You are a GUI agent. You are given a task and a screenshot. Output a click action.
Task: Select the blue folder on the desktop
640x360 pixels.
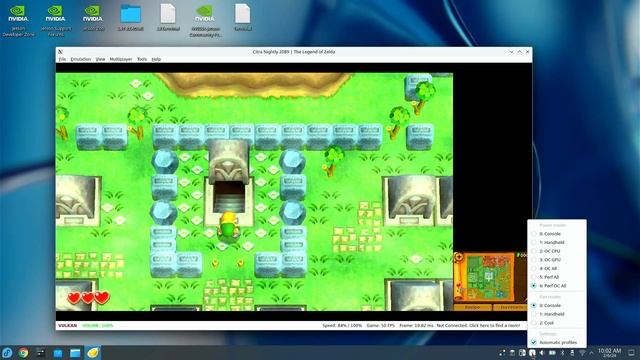pyautogui.click(x=131, y=14)
